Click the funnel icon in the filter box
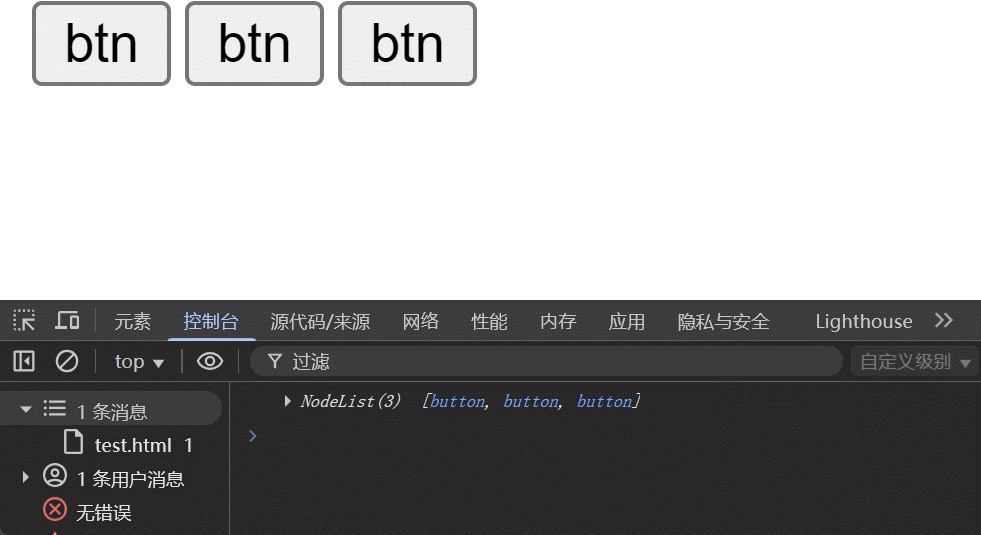Screen dimensions: 981x535 click(275, 361)
